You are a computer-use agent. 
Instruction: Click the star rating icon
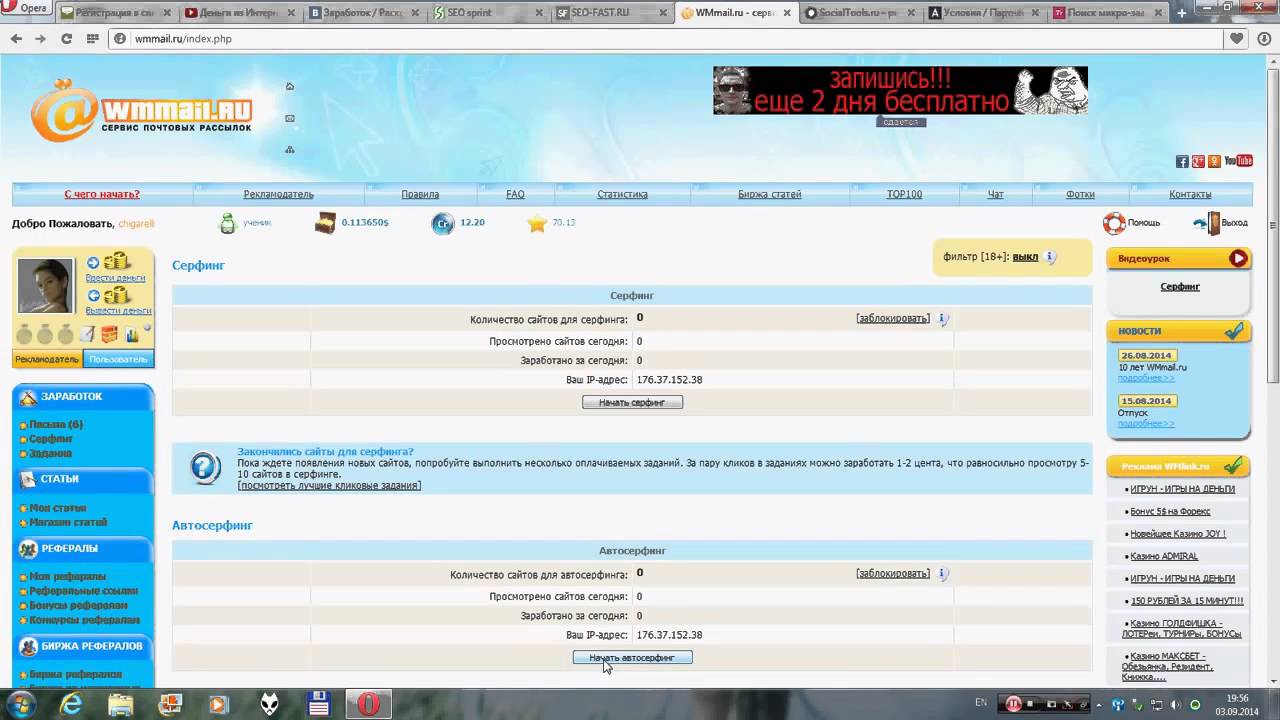(537, 223)
